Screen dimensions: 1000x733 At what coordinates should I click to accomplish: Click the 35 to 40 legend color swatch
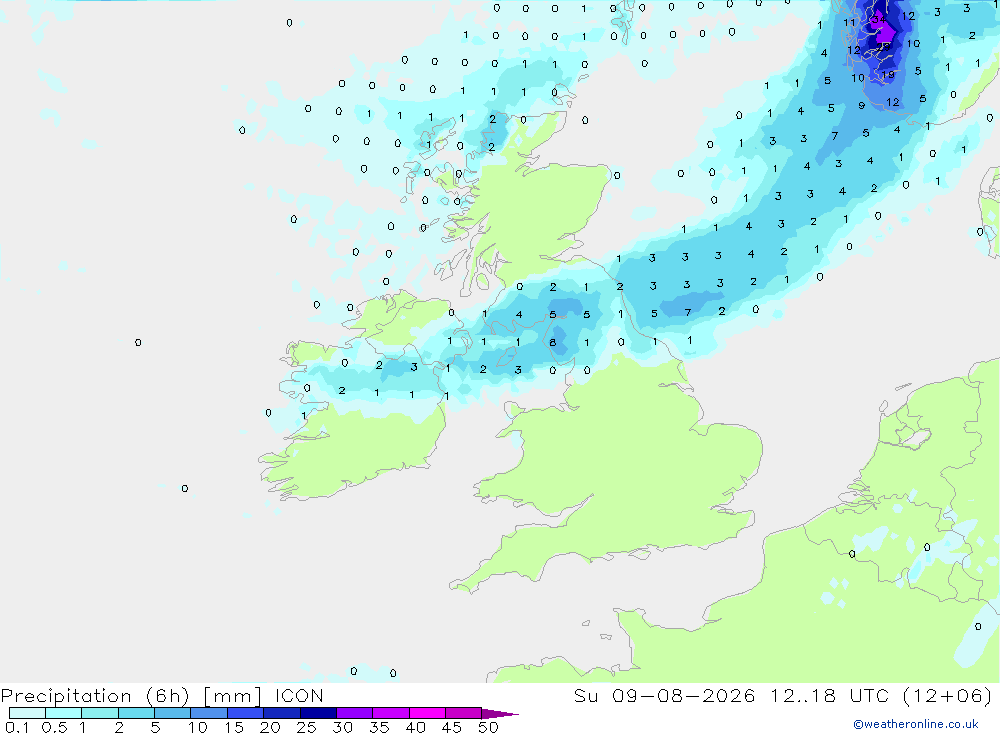click(x=390, y=713)
